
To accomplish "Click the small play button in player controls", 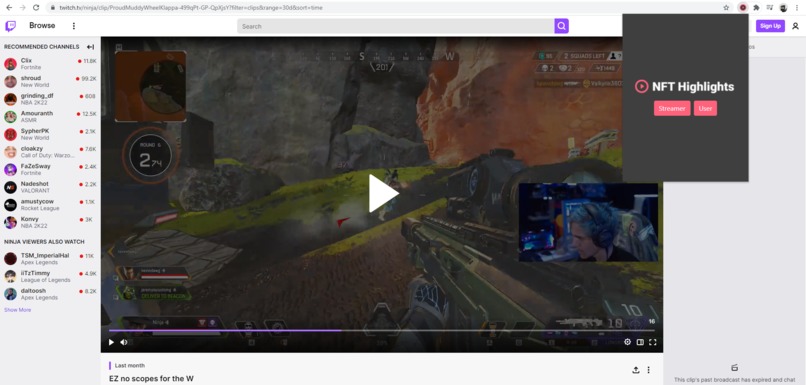I will tap(111, 342).
